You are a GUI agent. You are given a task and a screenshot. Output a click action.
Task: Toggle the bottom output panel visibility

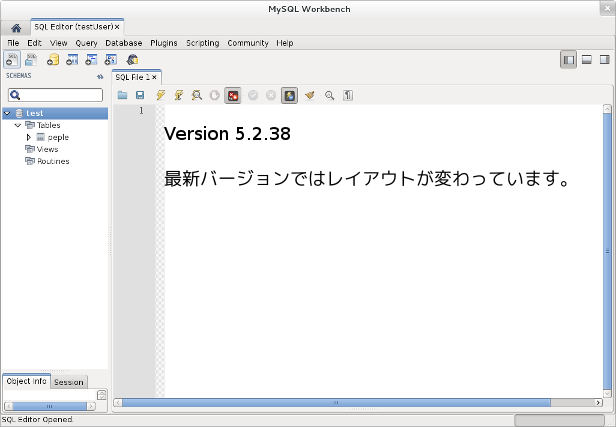point(587,60)
